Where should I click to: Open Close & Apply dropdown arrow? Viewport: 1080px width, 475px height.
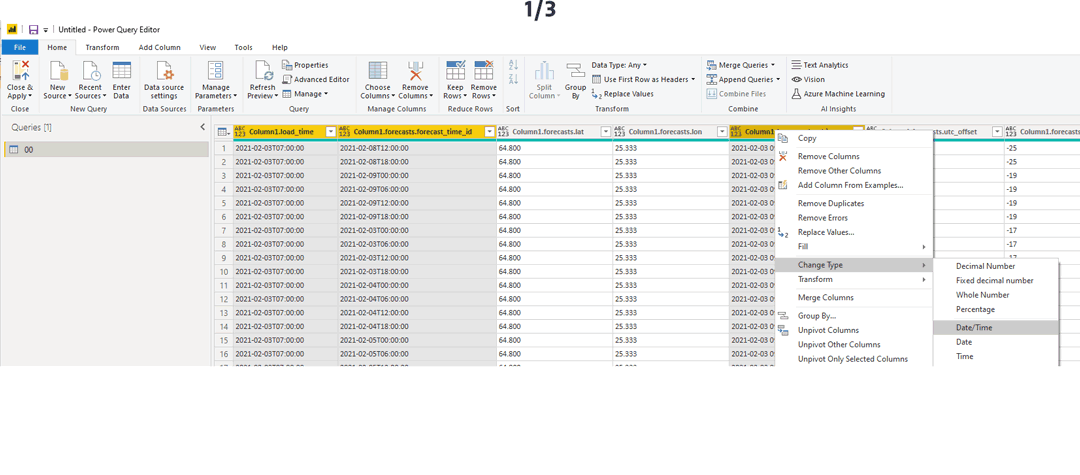tap(30, 96)
